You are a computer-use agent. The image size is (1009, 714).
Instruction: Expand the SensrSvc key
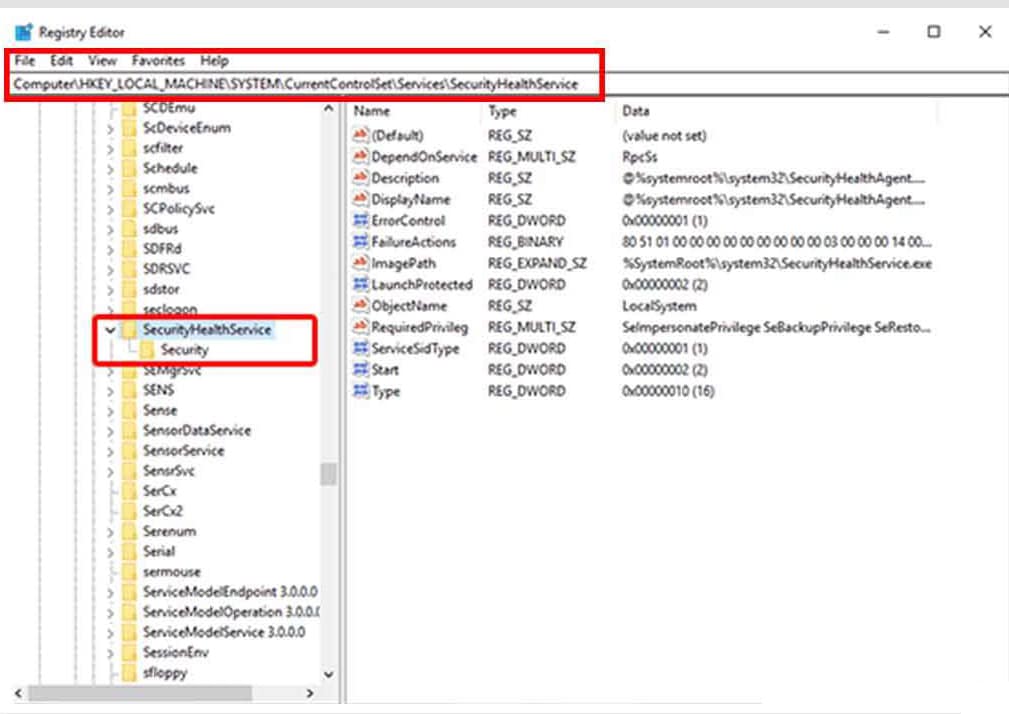[x=110, y=472]
